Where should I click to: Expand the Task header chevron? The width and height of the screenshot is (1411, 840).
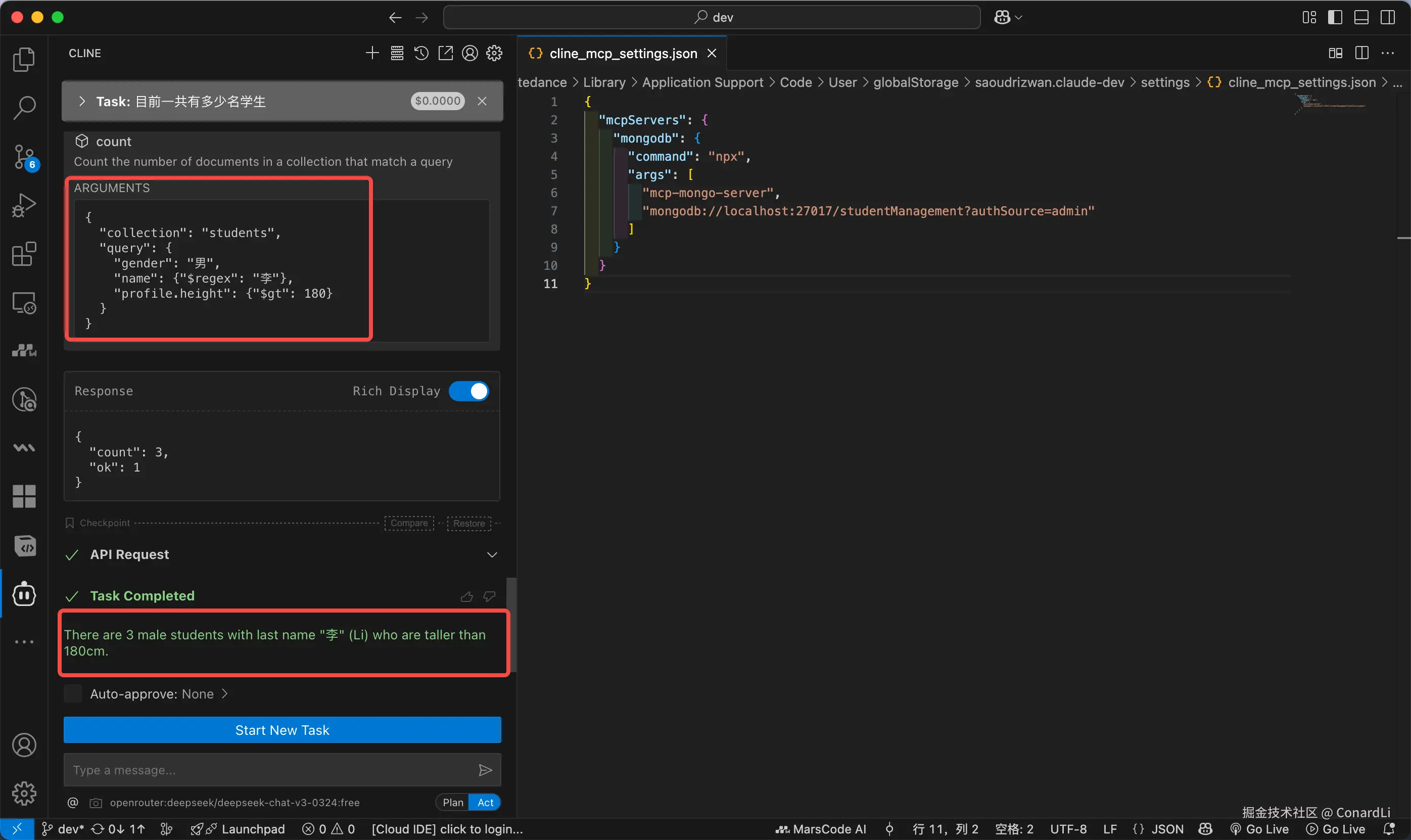point(82,101)
